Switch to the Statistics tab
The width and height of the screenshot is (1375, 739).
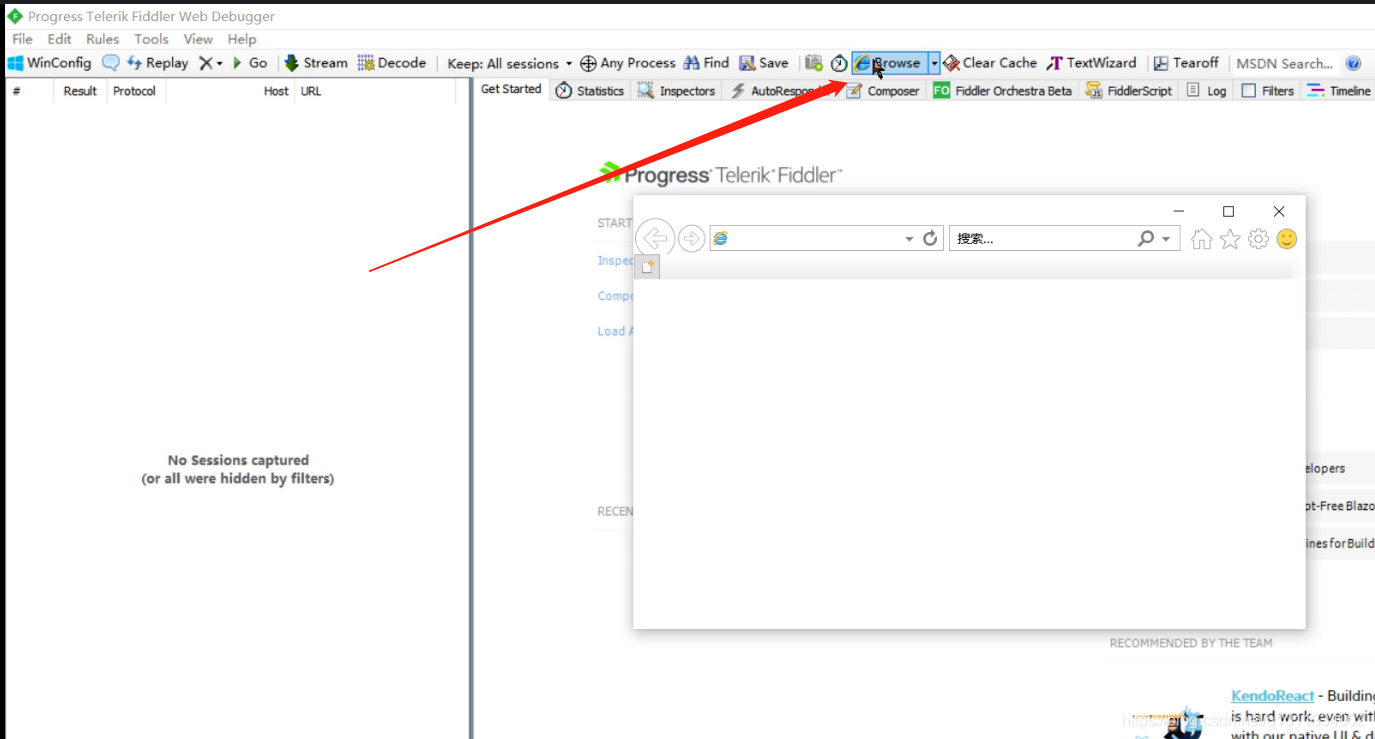[590, 91]
